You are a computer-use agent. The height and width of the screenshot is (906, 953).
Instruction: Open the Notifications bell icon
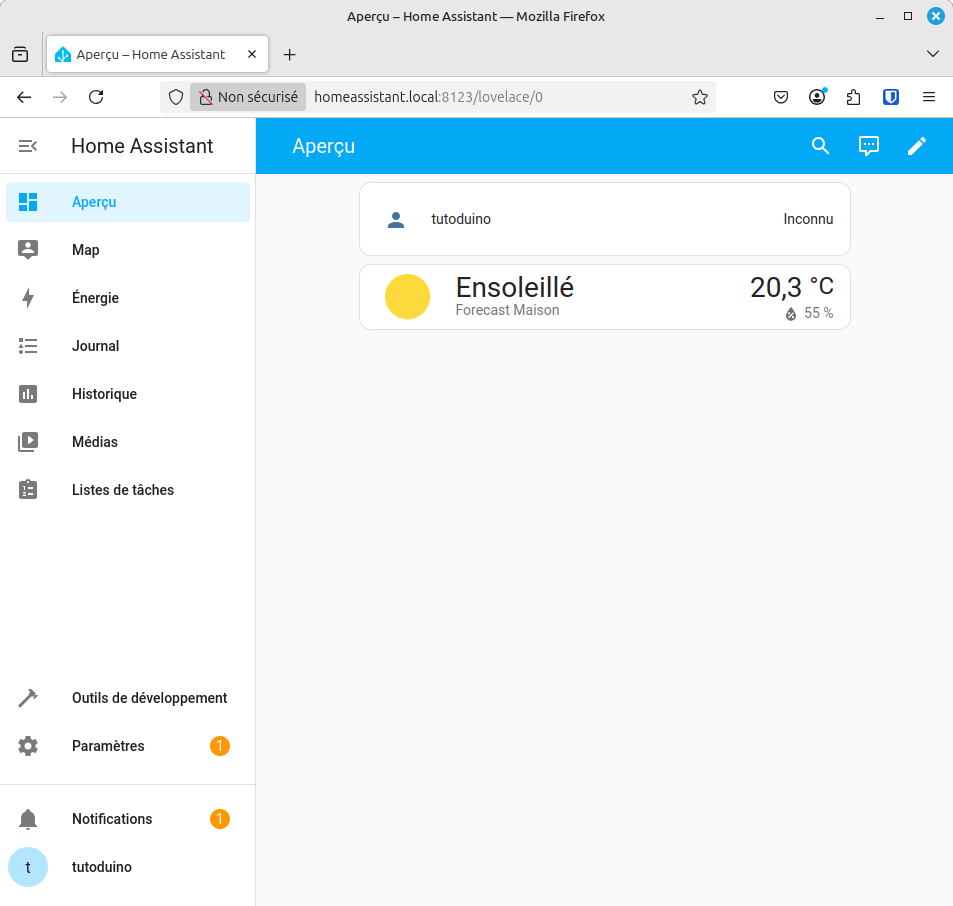pyautogui.click(x=28, y=819)
